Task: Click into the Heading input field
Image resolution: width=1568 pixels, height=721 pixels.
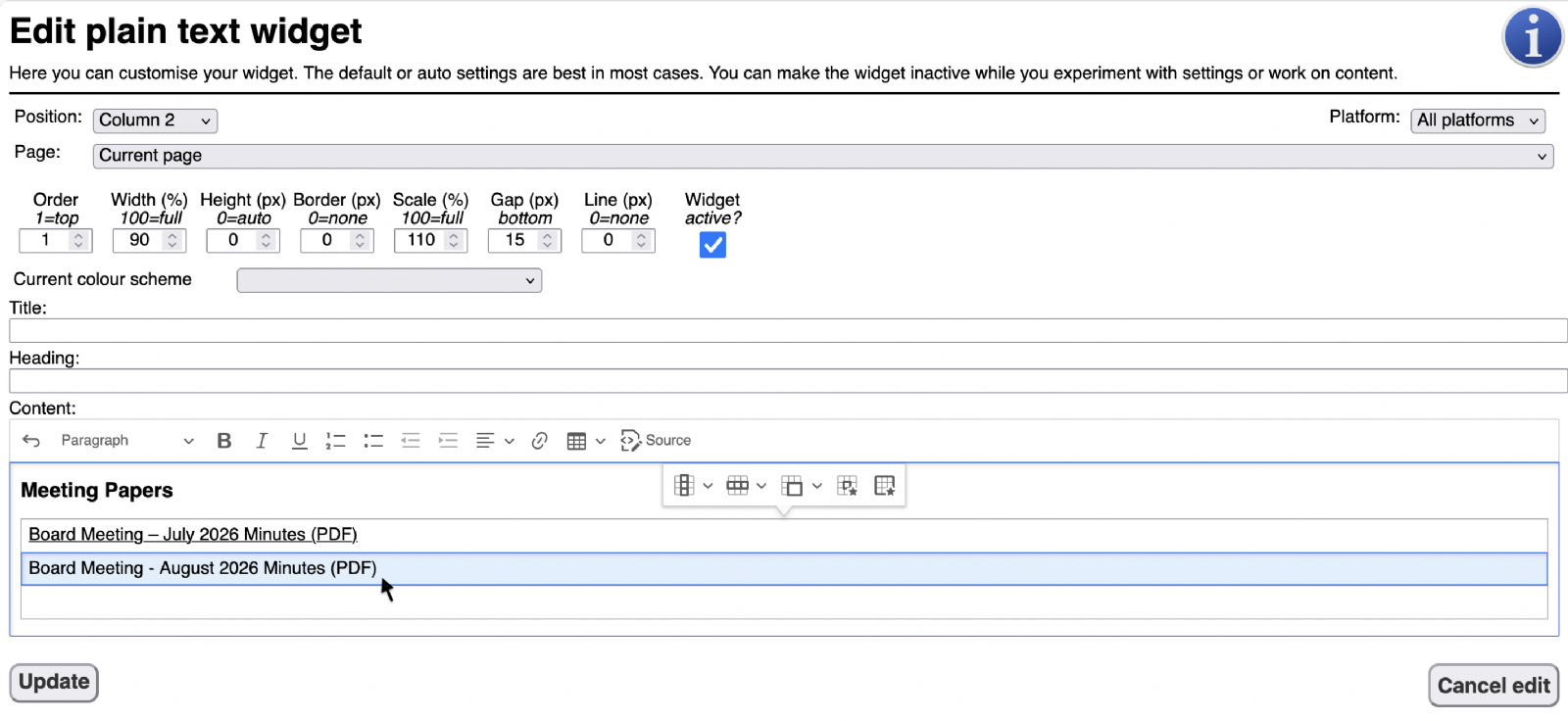Action: click(788, 381)
